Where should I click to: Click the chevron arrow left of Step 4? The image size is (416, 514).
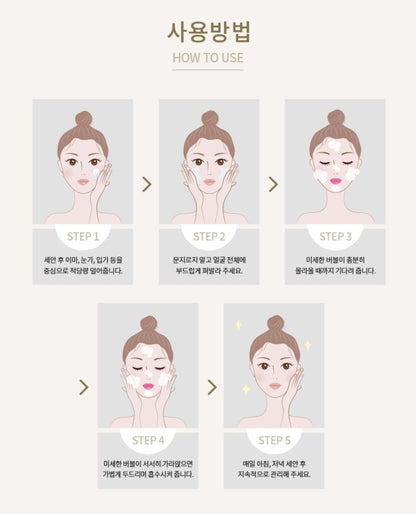[84, 387]
